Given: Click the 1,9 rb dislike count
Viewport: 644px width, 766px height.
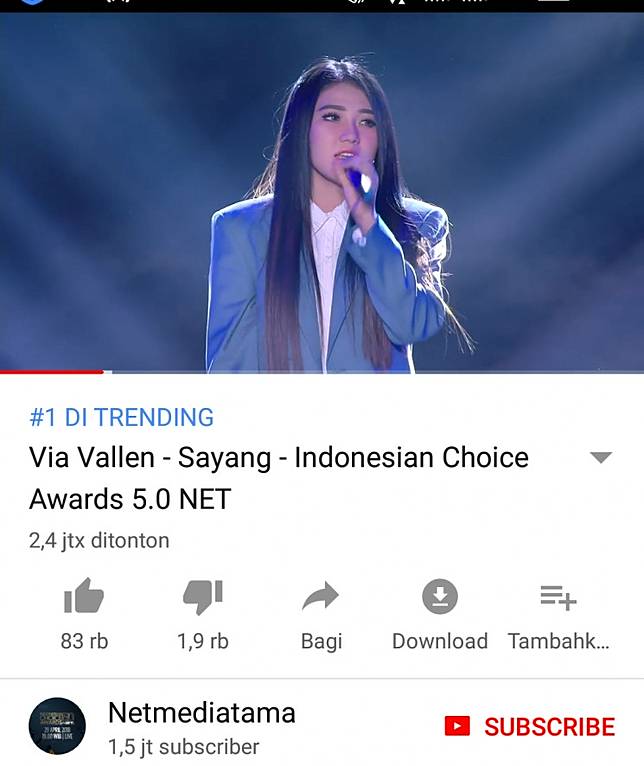Looking at the screenshot, I should tap(203, 641).
